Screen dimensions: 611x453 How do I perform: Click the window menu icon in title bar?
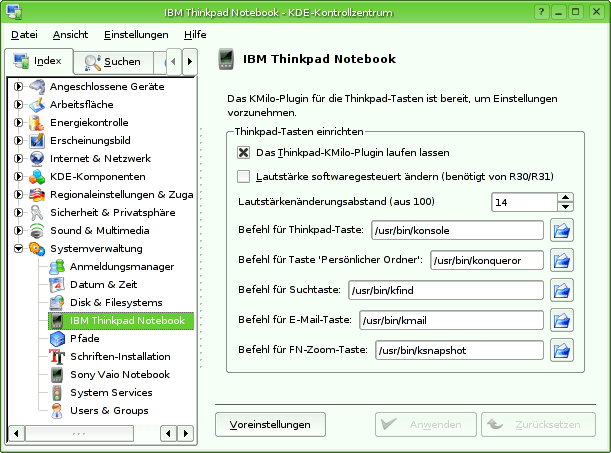coord(14,12)
